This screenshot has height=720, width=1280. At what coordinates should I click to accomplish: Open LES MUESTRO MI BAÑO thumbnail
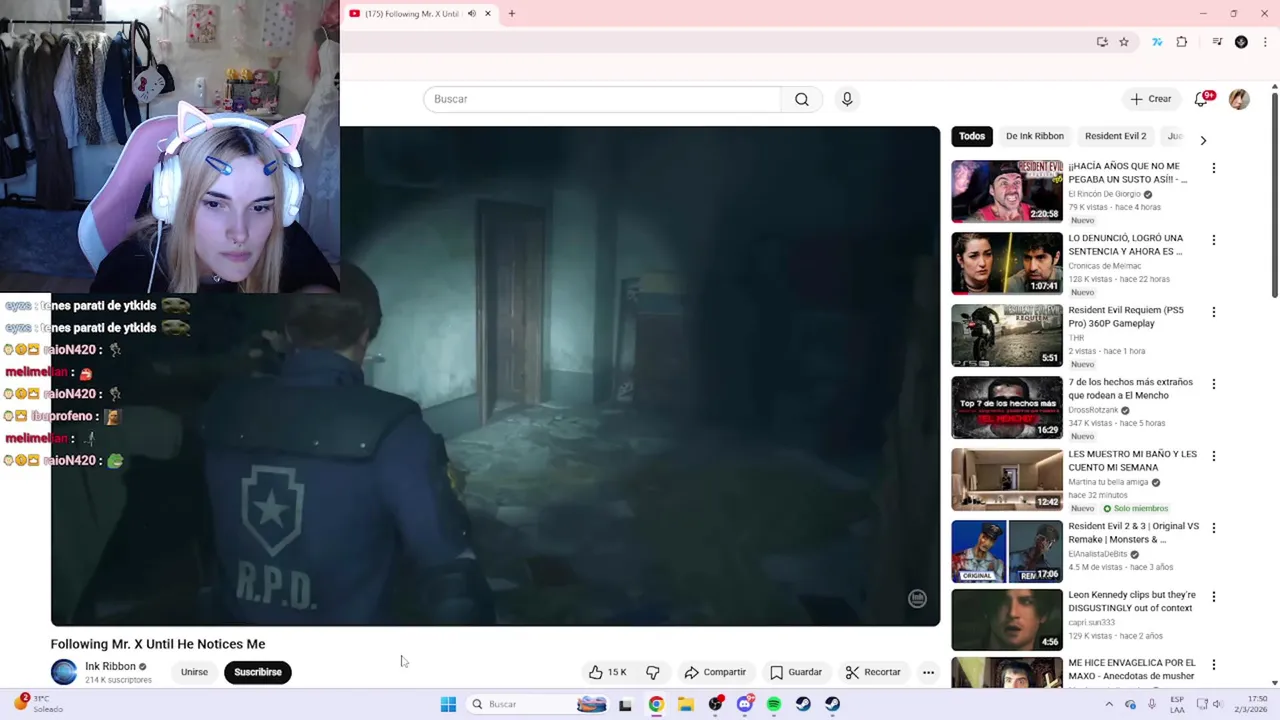coord(1007,479)
